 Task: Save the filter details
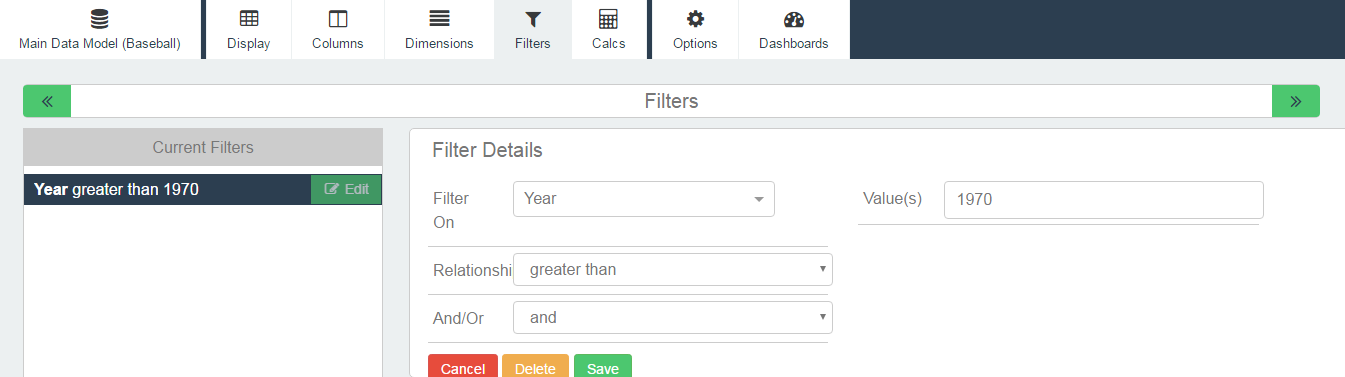tap(603, 367)
